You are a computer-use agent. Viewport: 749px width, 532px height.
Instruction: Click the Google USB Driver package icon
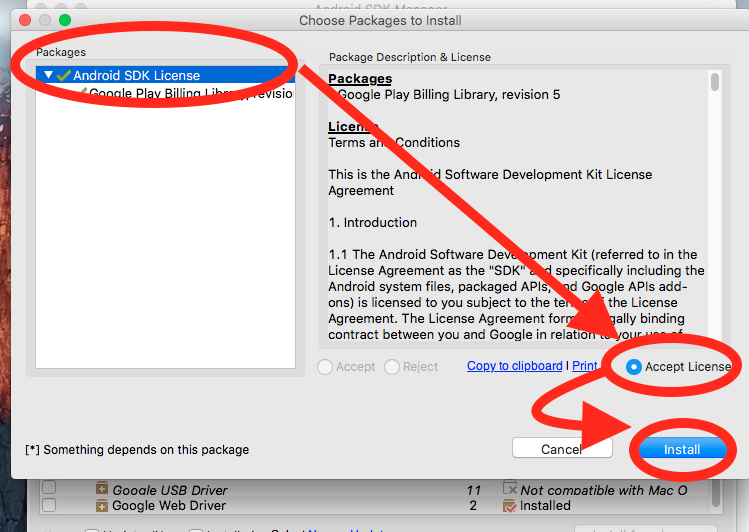tap(101, 490)
